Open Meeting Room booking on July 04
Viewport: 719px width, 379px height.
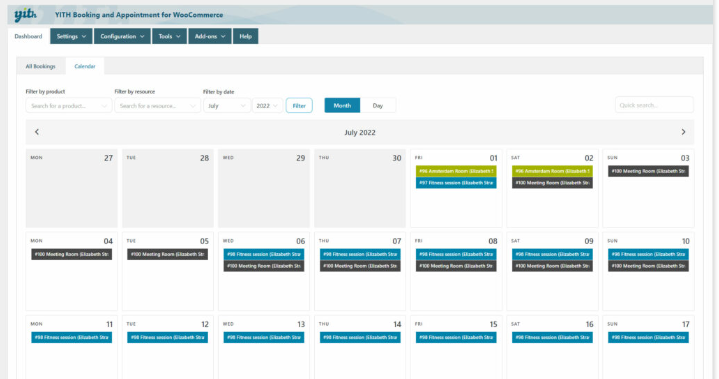72,254
